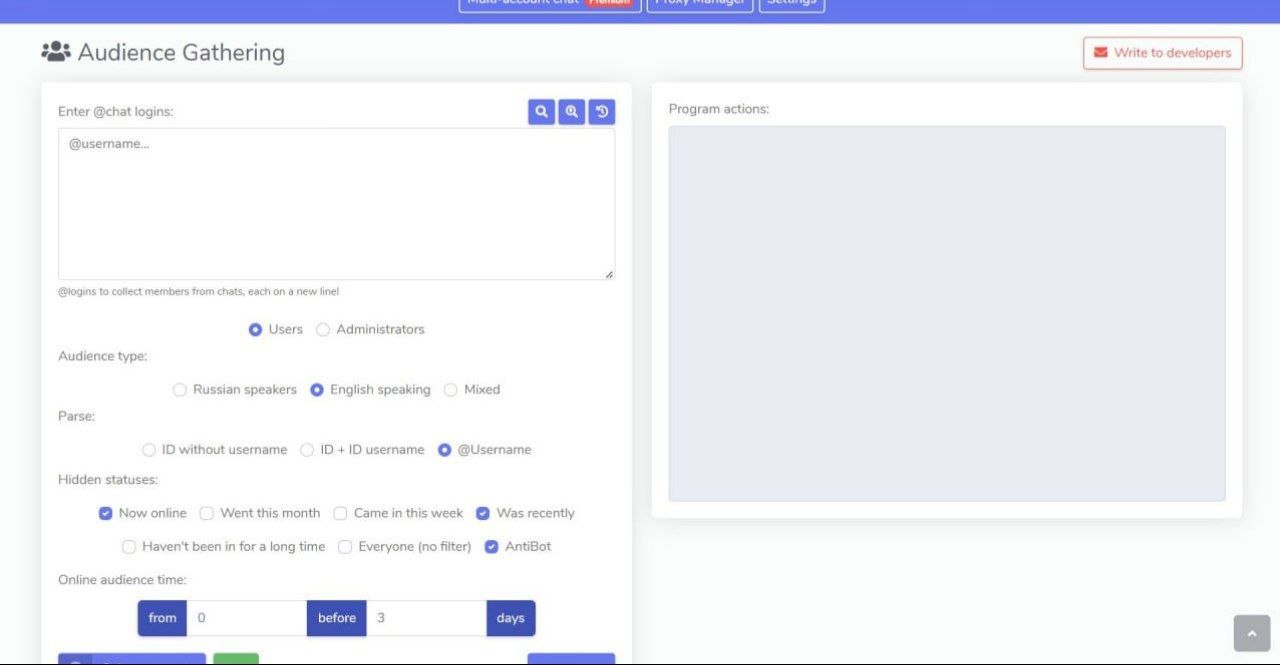The image size is (1280, 665).
Task: Click the history clock icon button
Action: tap(602, 112)
